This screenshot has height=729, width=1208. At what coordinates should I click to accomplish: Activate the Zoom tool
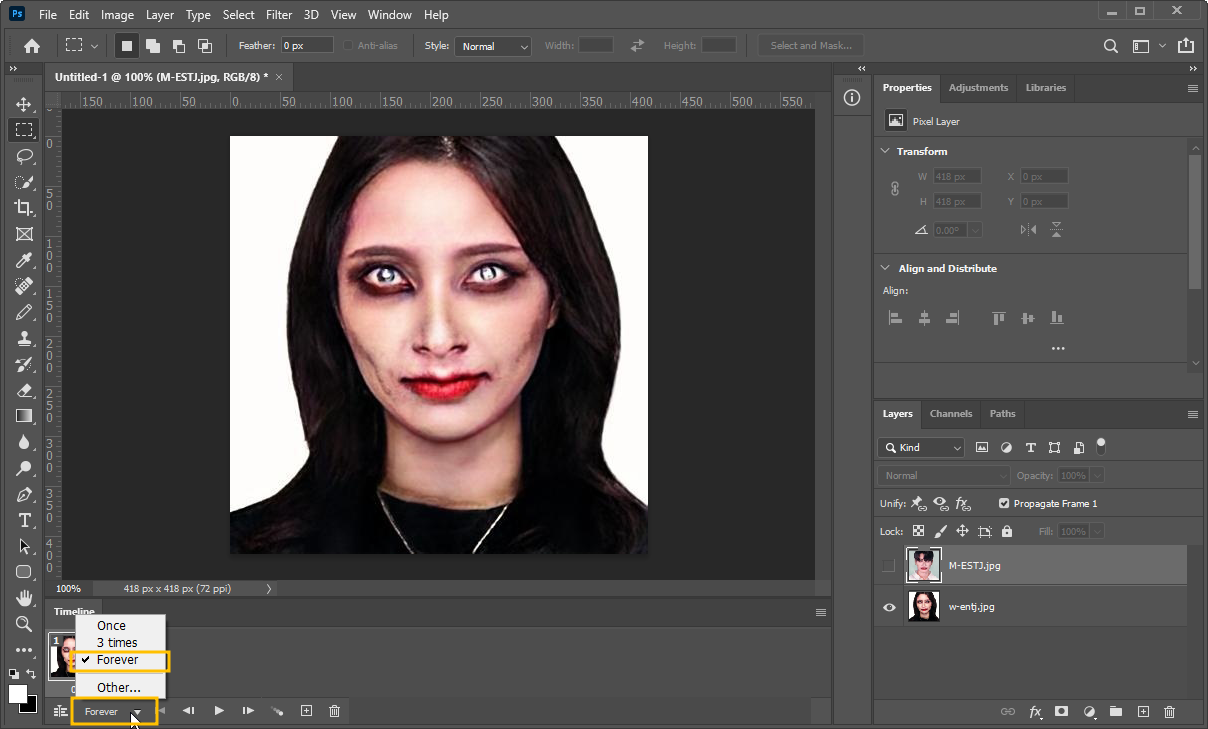(24, 624)
